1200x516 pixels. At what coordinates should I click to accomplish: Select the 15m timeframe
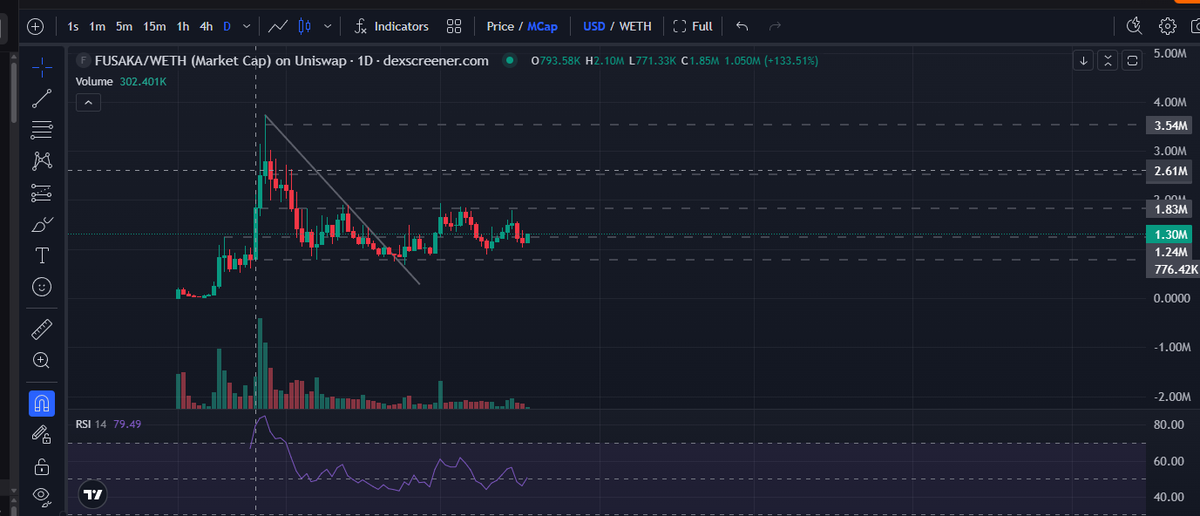(154, 26)
